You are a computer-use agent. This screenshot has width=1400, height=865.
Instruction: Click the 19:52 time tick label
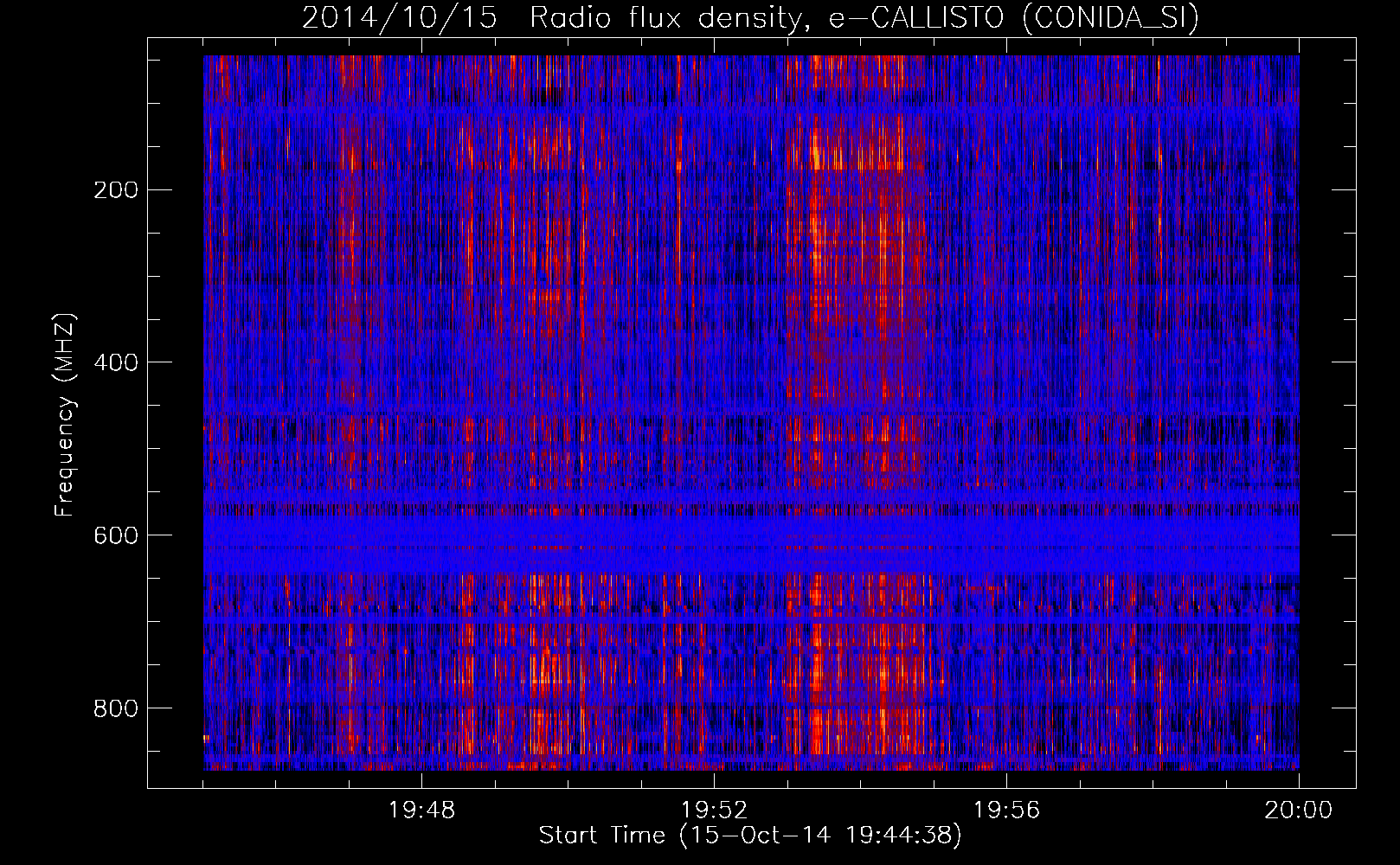click(714, 811)
